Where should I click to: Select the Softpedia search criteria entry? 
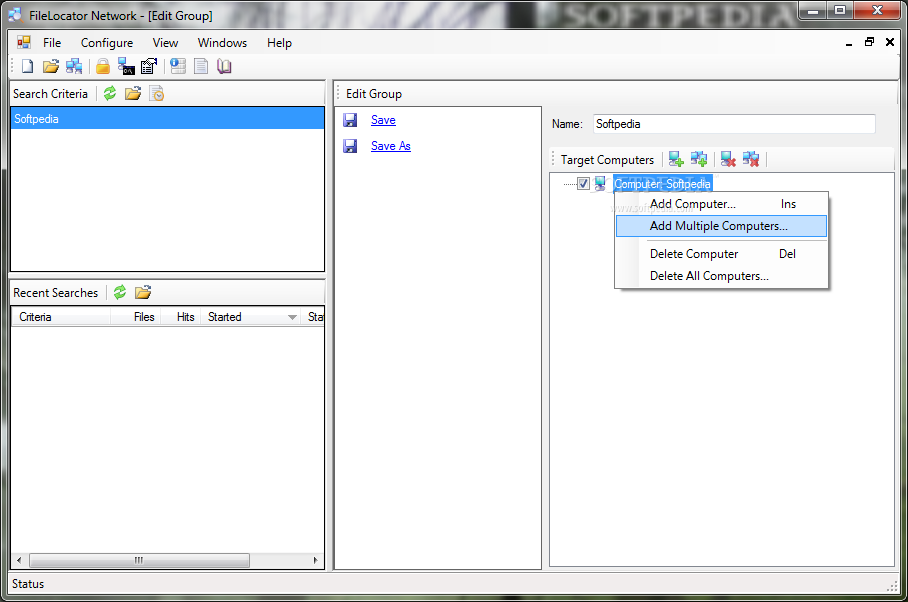[167, 119]
